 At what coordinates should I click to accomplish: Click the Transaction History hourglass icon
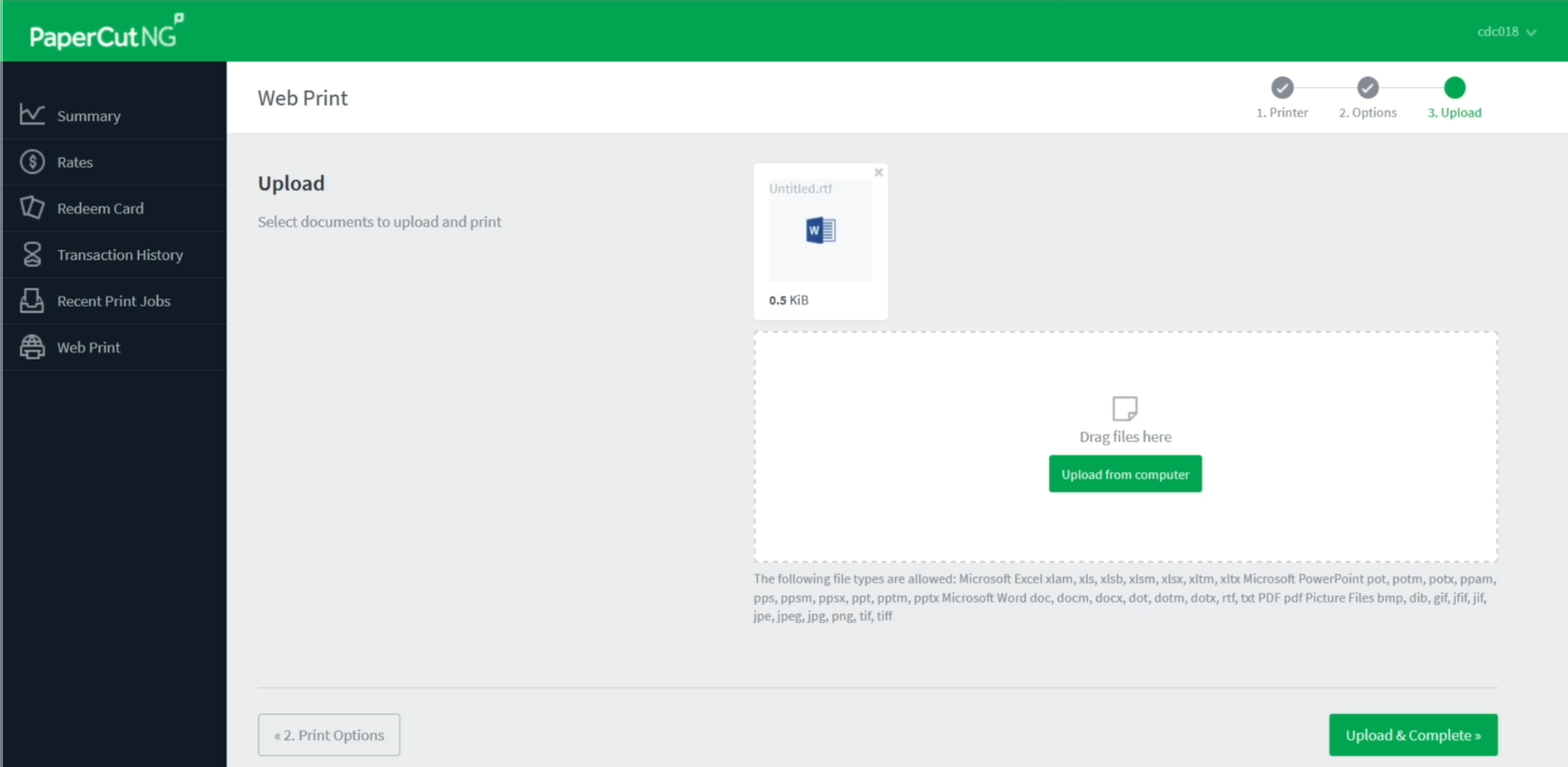point(32,255)
